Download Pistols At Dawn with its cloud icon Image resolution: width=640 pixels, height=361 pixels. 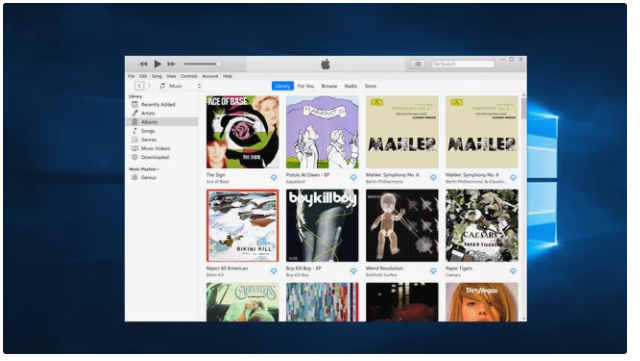coord(353,178)
